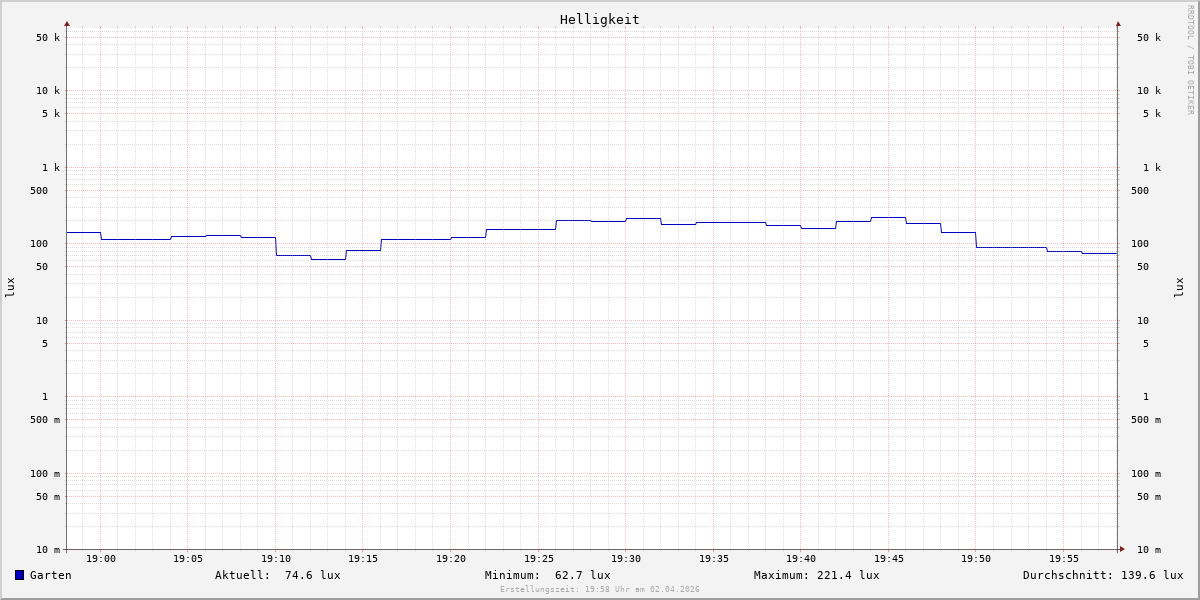
Task: Click the RRDTOOL / TOBI OETIKER watermark
Action: click(1190, 60)
